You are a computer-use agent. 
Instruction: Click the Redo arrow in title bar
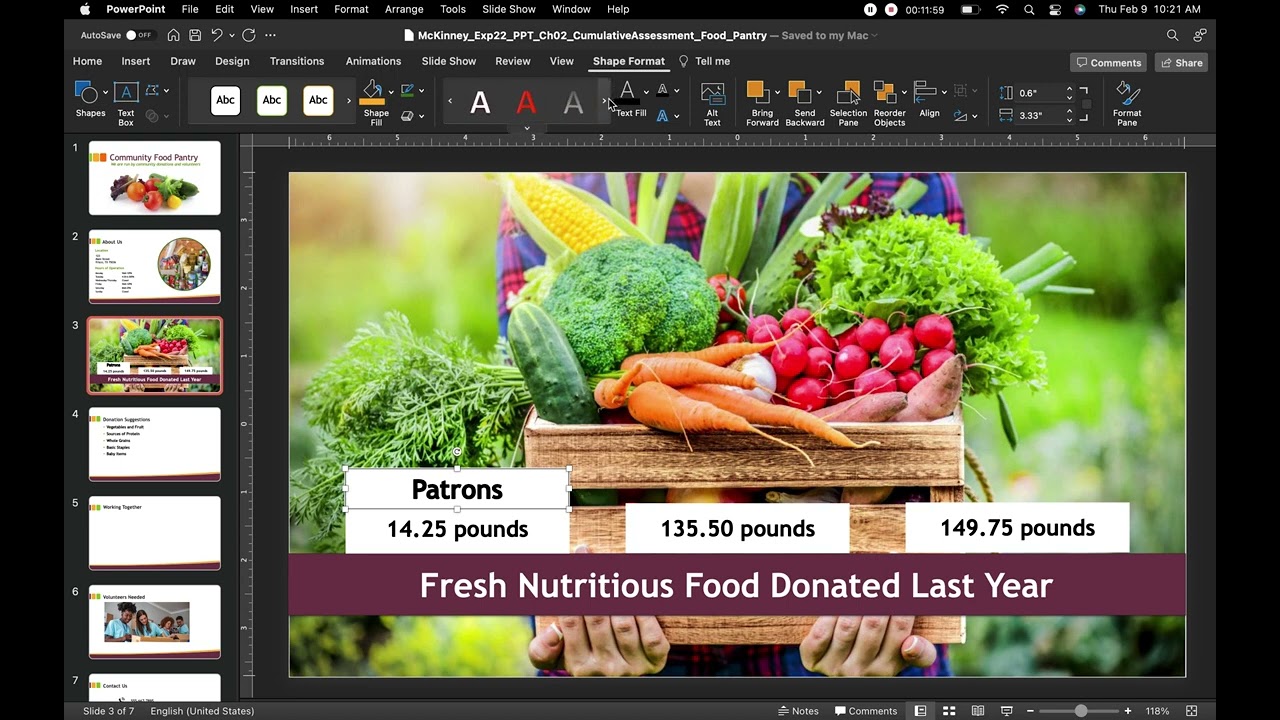[248, 35]
